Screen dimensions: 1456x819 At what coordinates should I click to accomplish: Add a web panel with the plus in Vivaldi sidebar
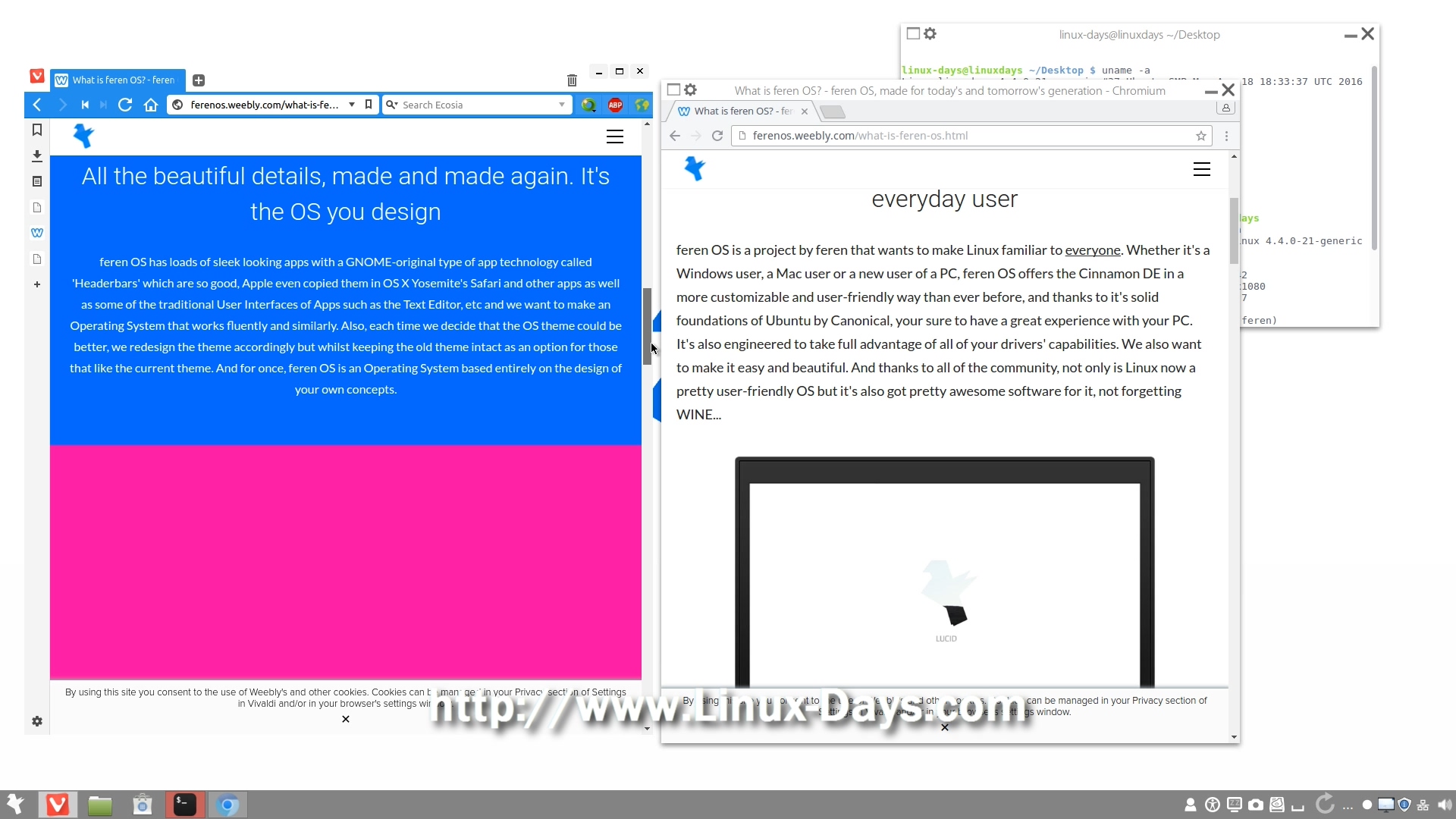tap(36, 284)
